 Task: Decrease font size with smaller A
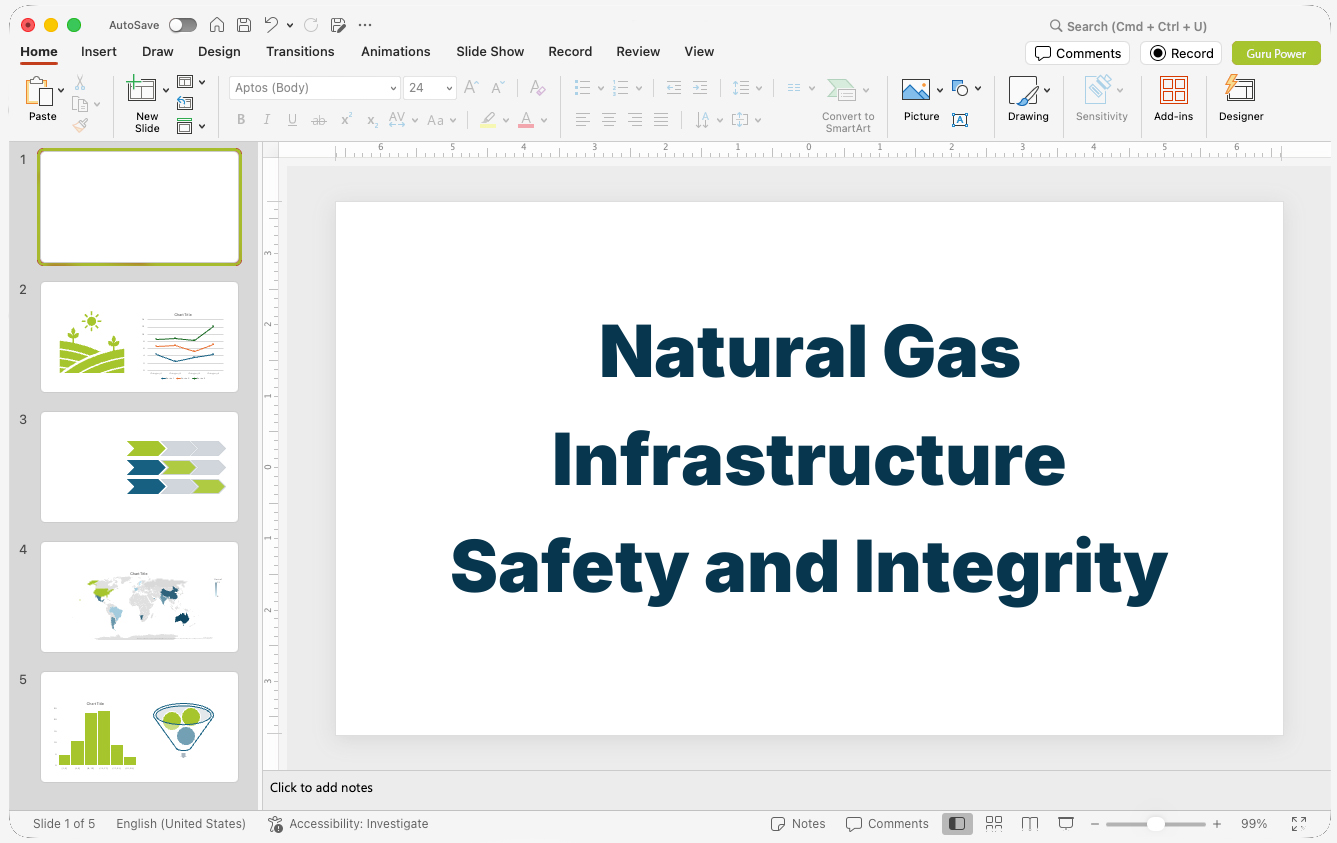(497, 88)
